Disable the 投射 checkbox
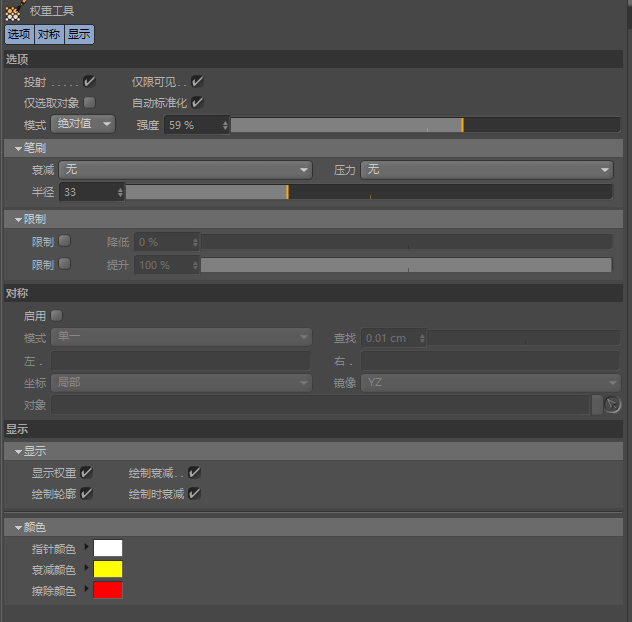632x622 pixels. (x=89, y=82)
